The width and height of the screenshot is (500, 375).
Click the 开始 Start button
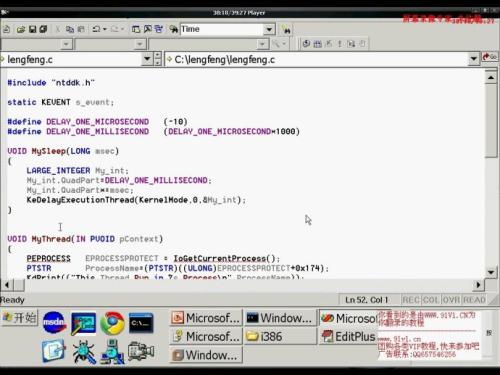coord(20,318)
